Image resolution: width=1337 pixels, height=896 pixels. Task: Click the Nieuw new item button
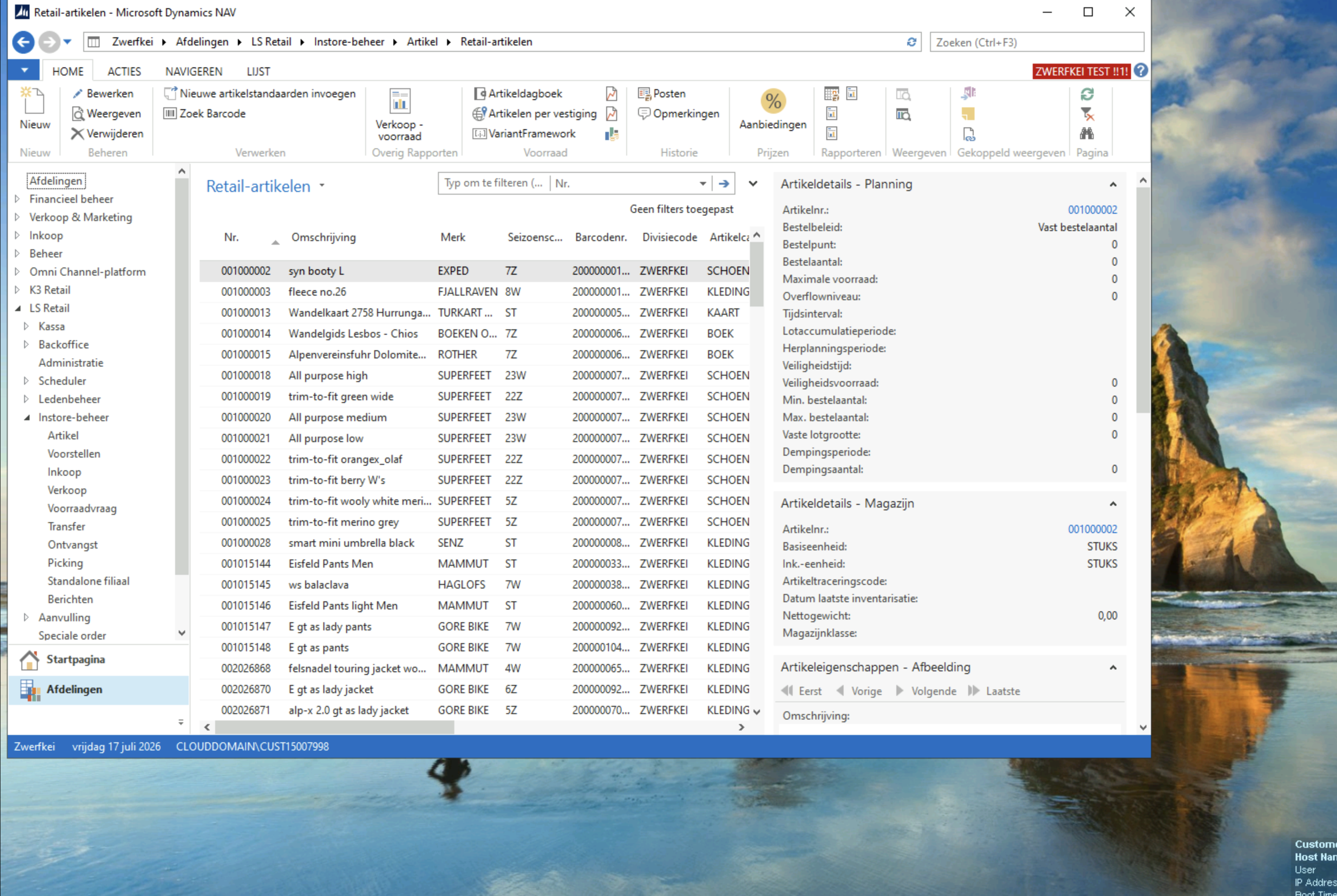[x=35, y=109]
